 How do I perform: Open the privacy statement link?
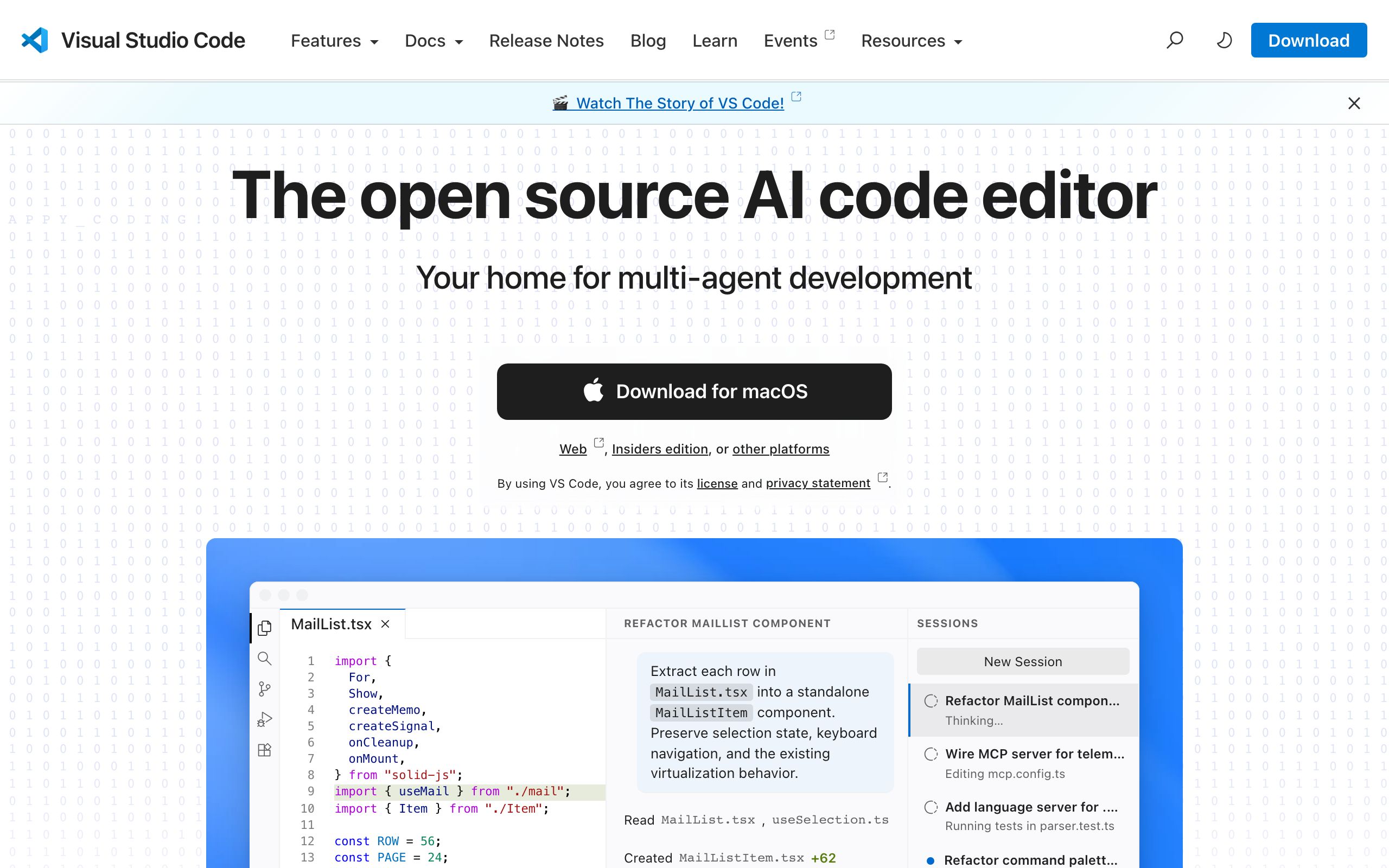click(x=818, y=483)
